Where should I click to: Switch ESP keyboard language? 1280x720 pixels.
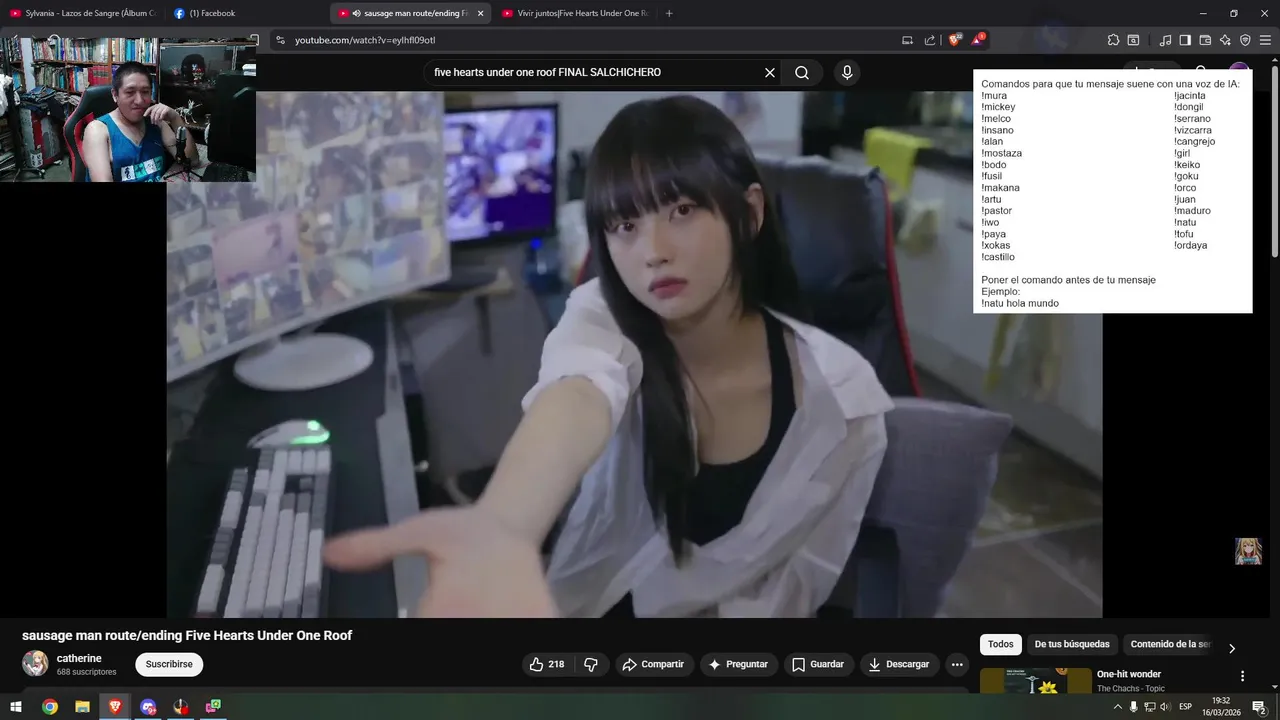[x=1186, y=706]
